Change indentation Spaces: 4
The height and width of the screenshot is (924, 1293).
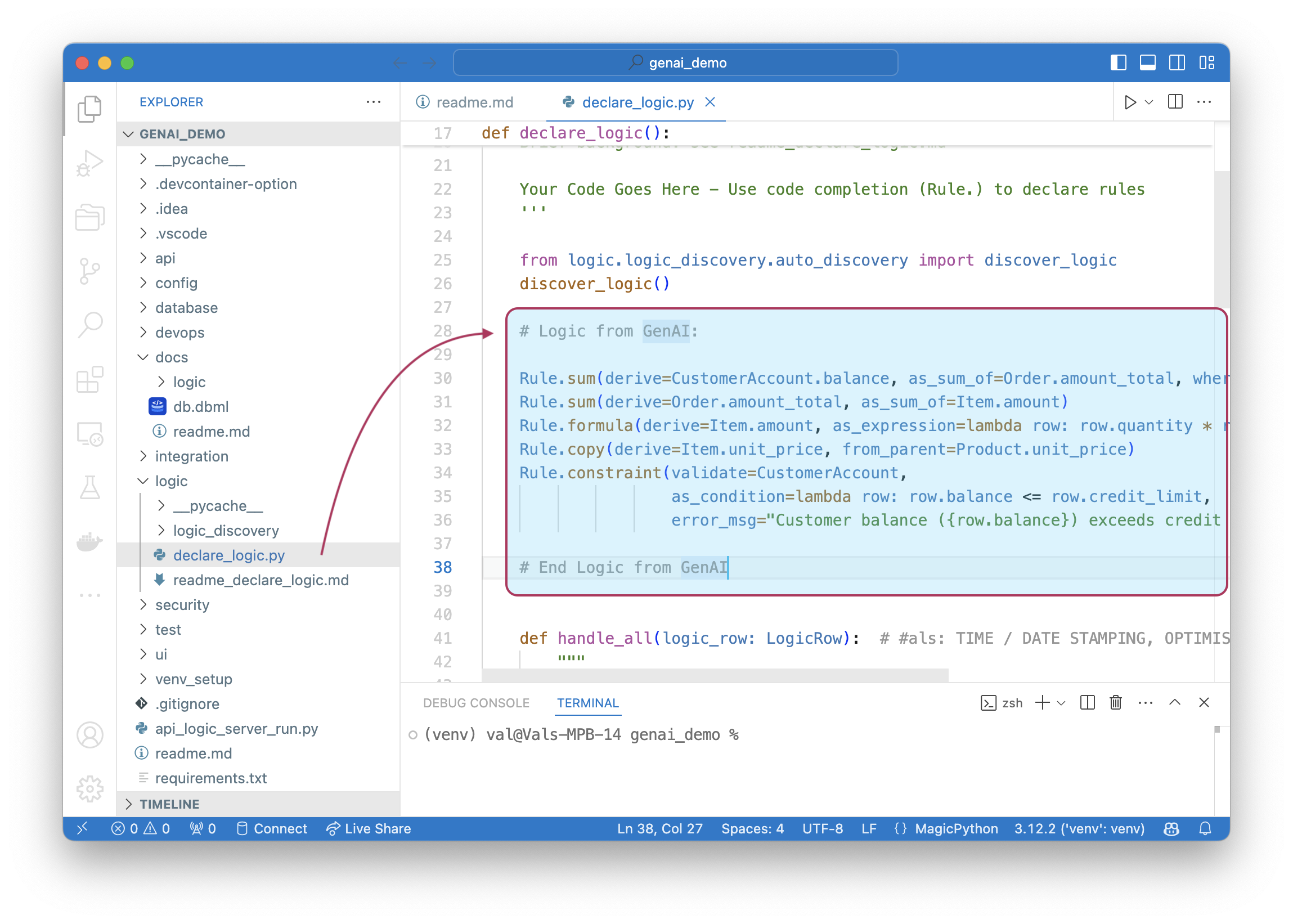coord(752,829)
